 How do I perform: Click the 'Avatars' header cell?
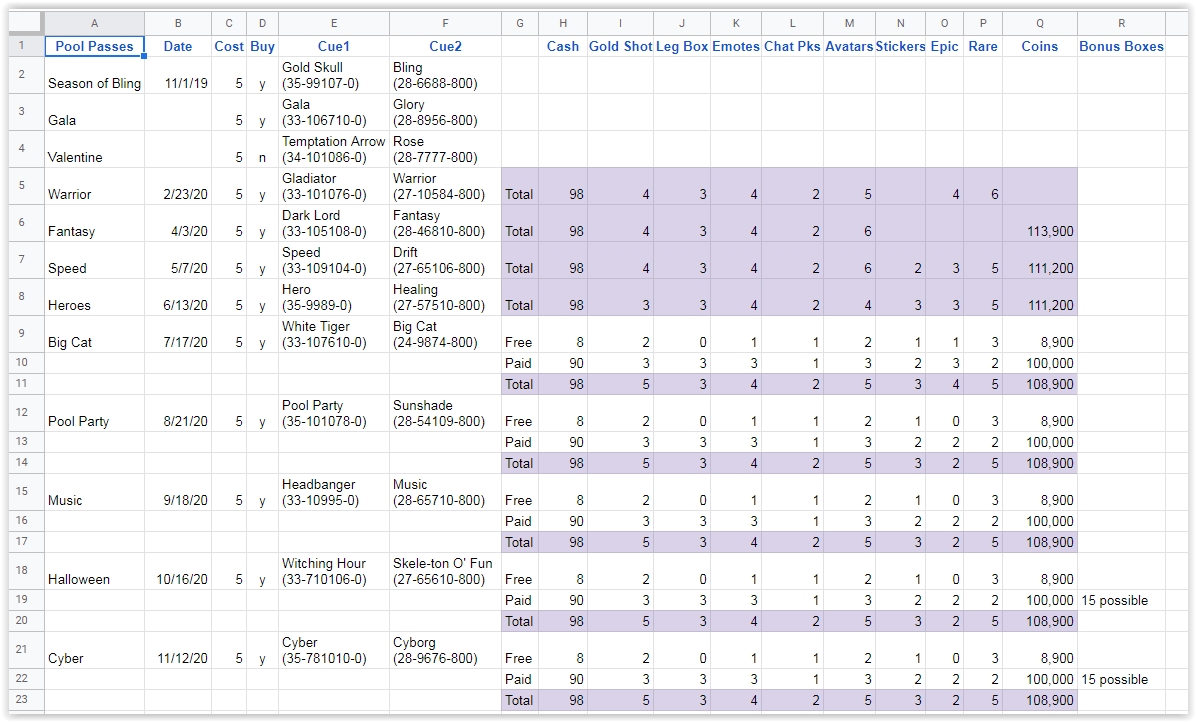tap(849, 46)
